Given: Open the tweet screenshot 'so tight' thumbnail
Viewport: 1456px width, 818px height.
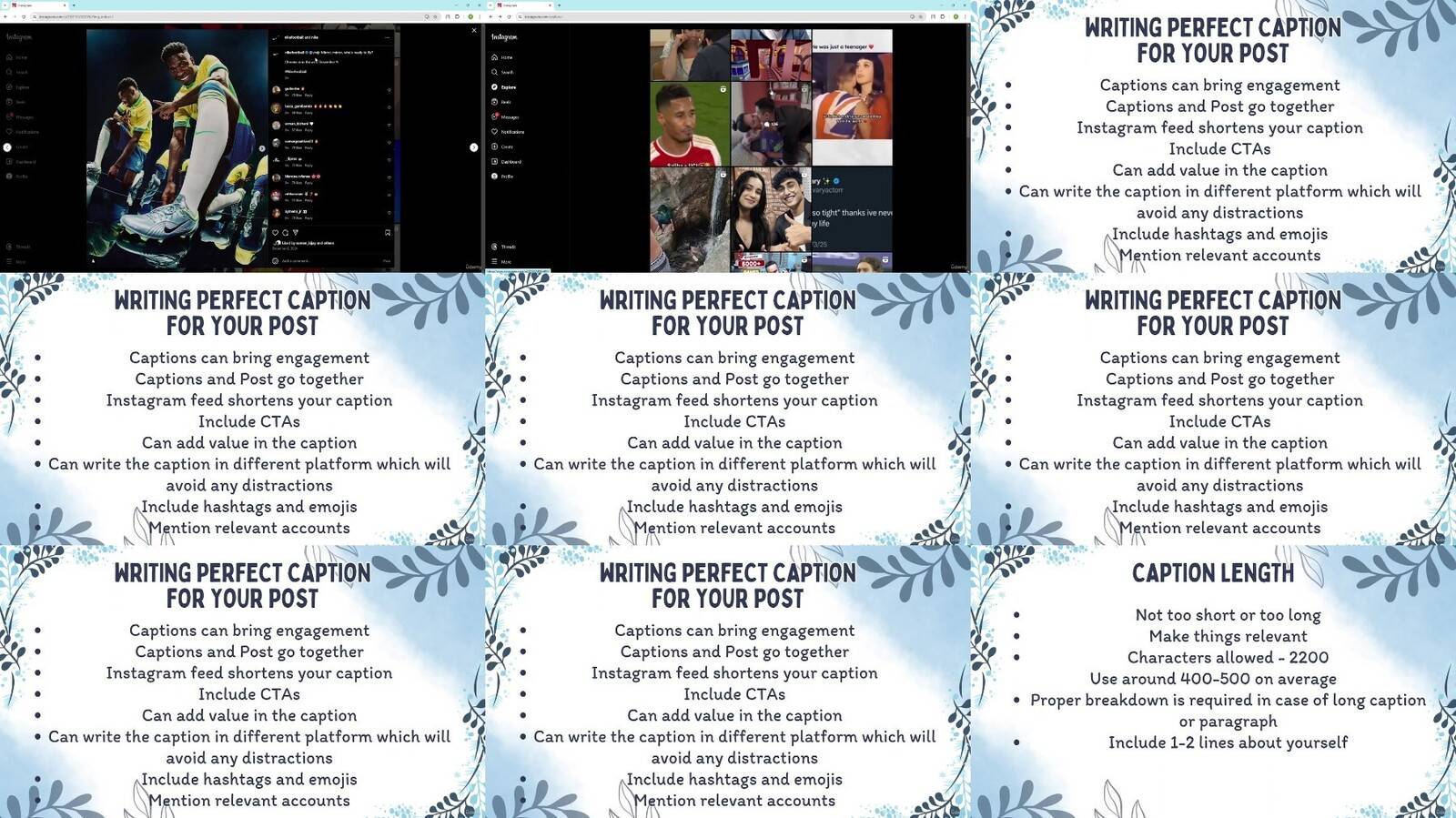Looking at the screenshot, I should tap(853, 209).
